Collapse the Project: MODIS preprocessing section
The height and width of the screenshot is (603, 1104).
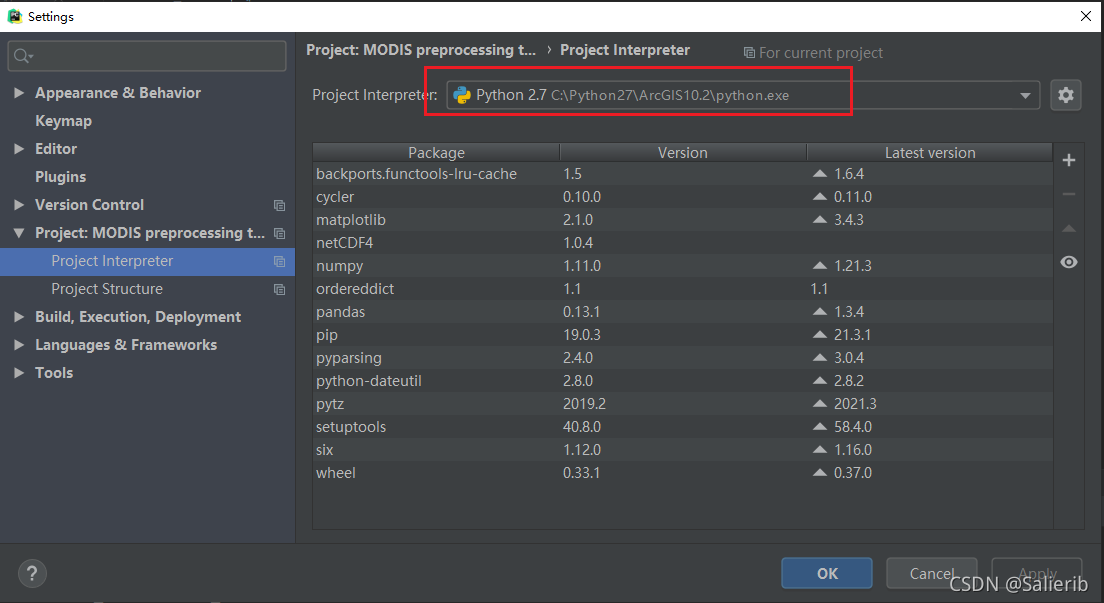pos(19,233)
